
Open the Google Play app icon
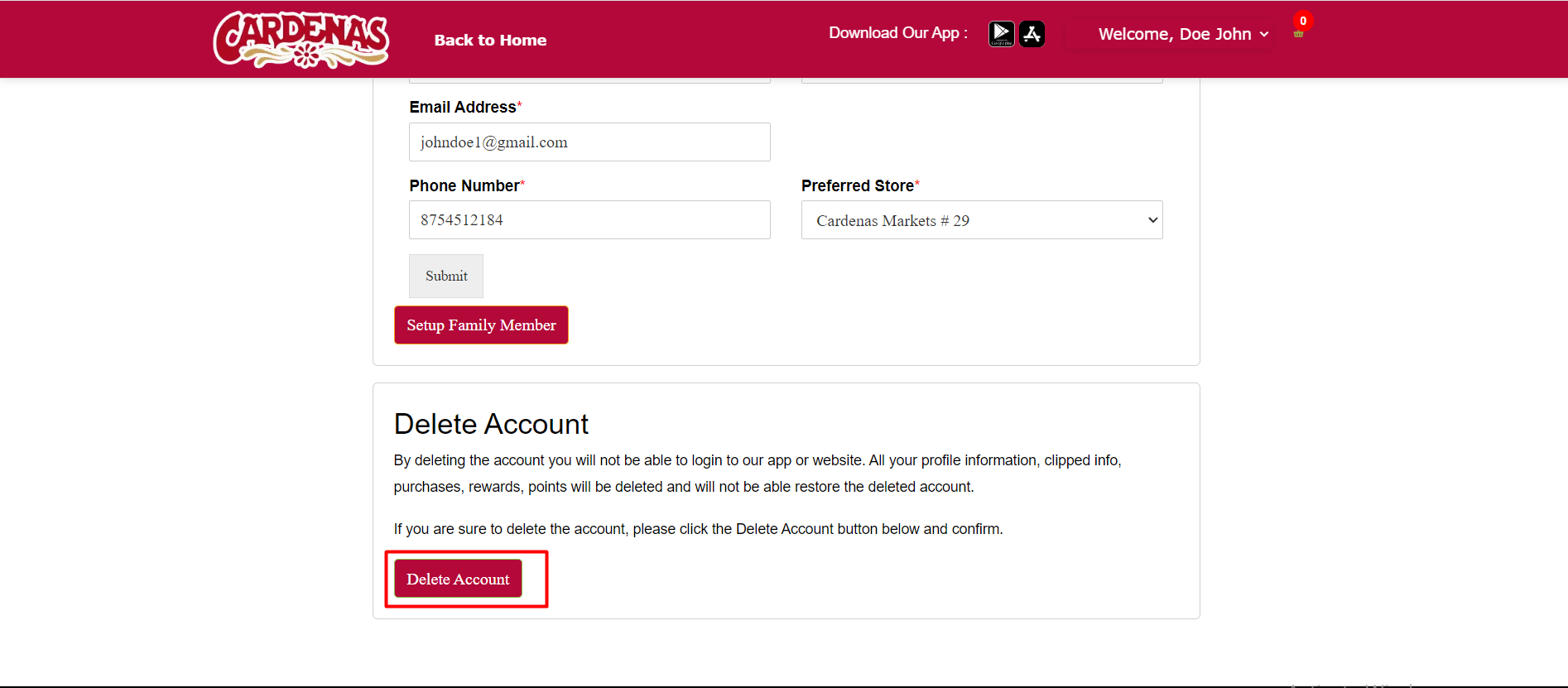click(1001, 34)
